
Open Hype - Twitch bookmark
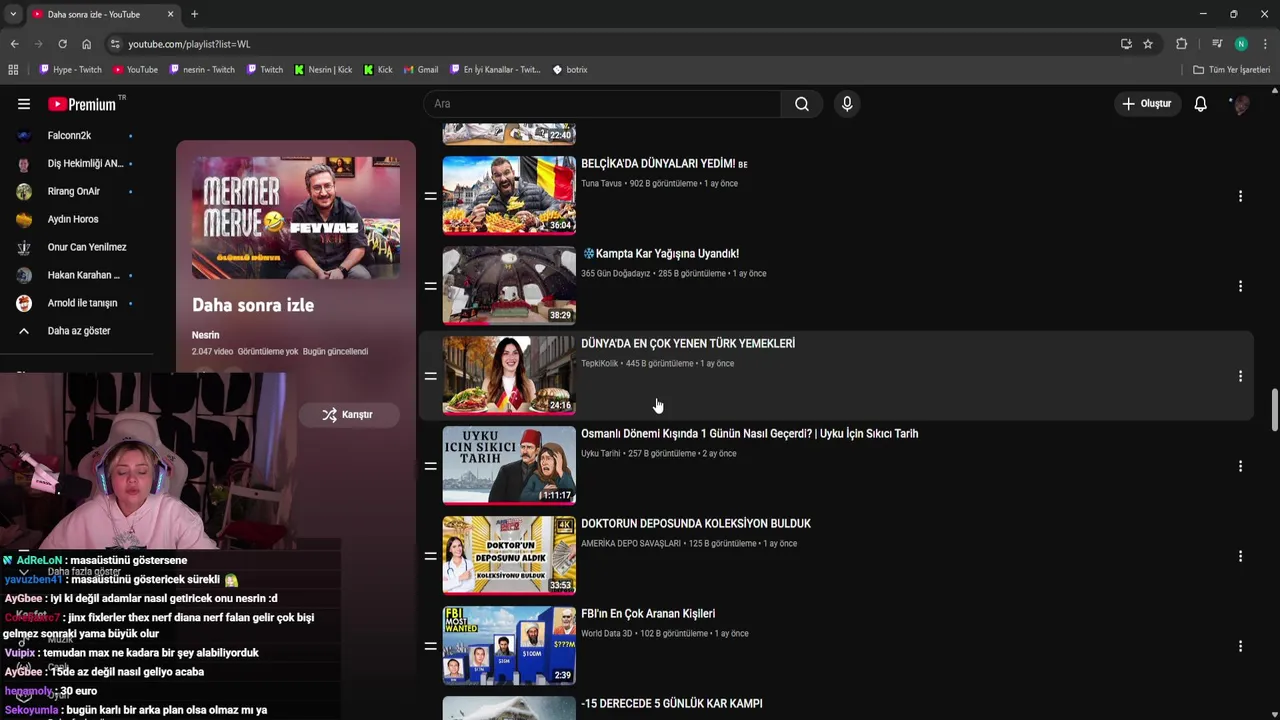tap(70, 70)
